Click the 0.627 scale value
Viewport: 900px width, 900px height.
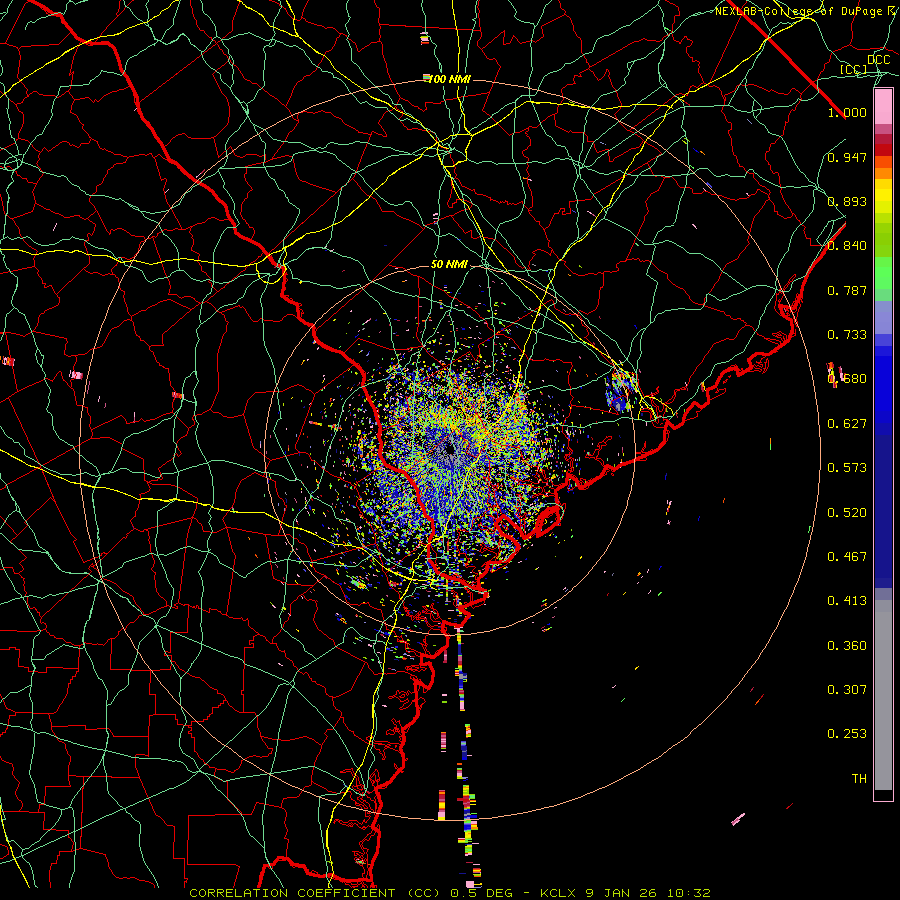(847, 424)
